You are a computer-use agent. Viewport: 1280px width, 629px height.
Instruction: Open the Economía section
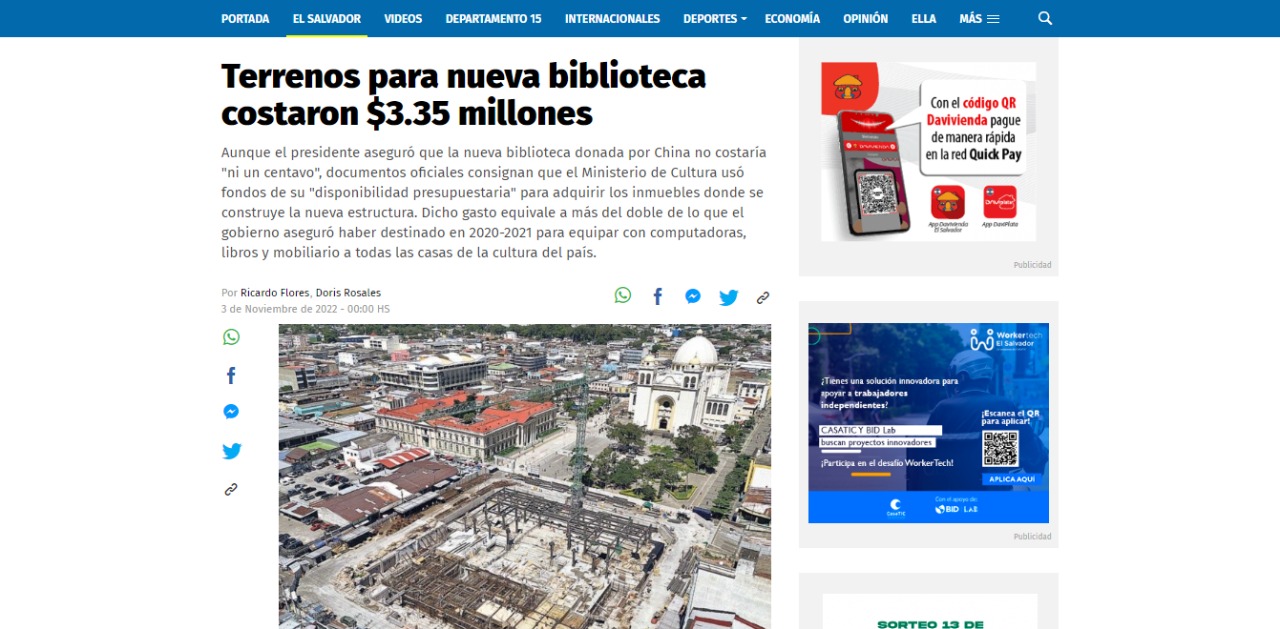pyautogui.click(x=792, y=19)
